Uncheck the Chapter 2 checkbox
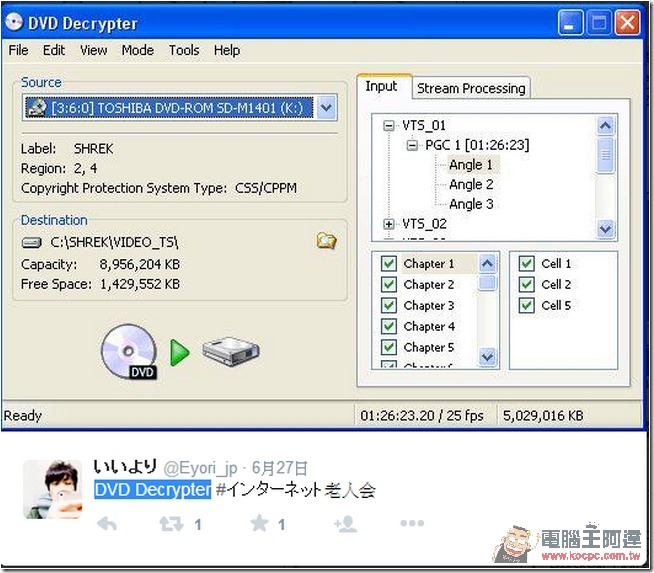Image resolution: width=654 pixels, height=573 pixels. [x=389, y=284]
